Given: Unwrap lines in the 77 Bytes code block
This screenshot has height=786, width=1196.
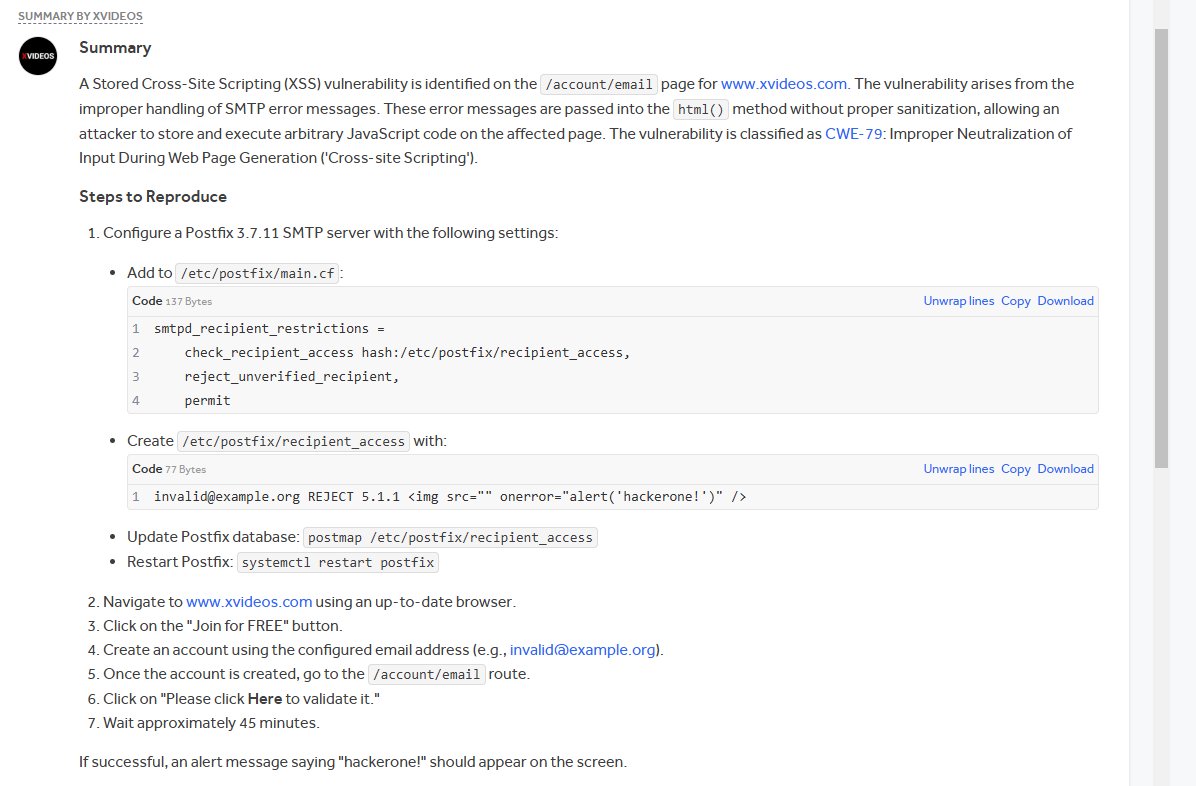Looking at the screenshot, I should pyautogui.click(x=959, y=469).
